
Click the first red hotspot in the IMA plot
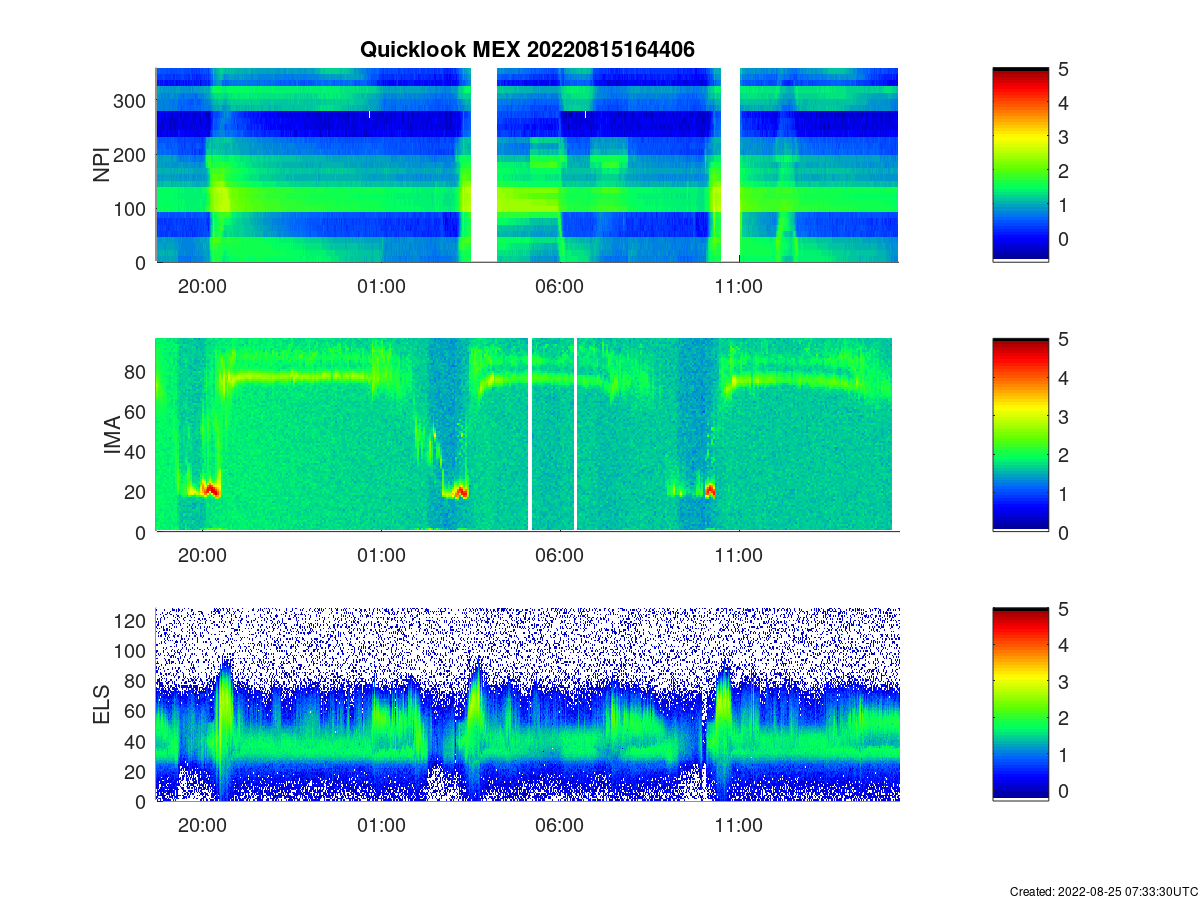coord(210,489)
